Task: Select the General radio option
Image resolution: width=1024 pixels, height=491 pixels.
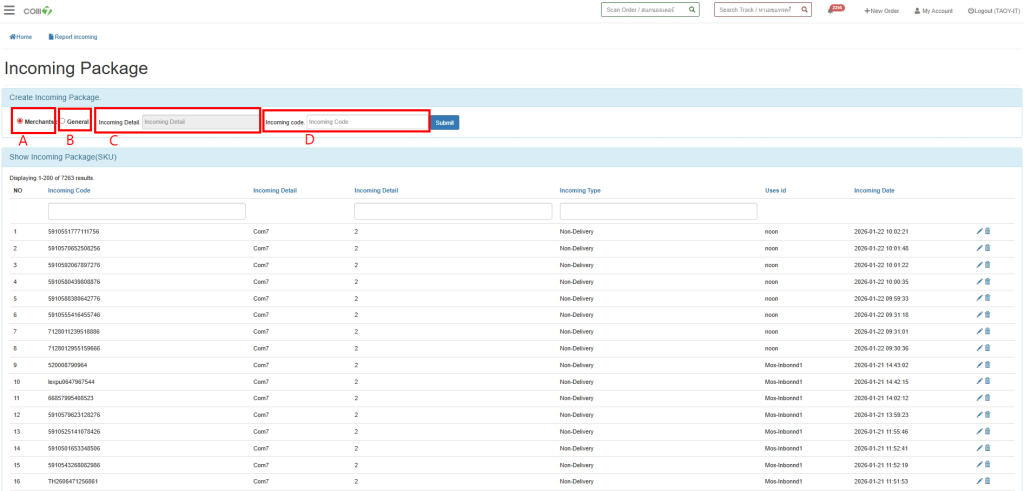Action: click(x=62, y=122)
